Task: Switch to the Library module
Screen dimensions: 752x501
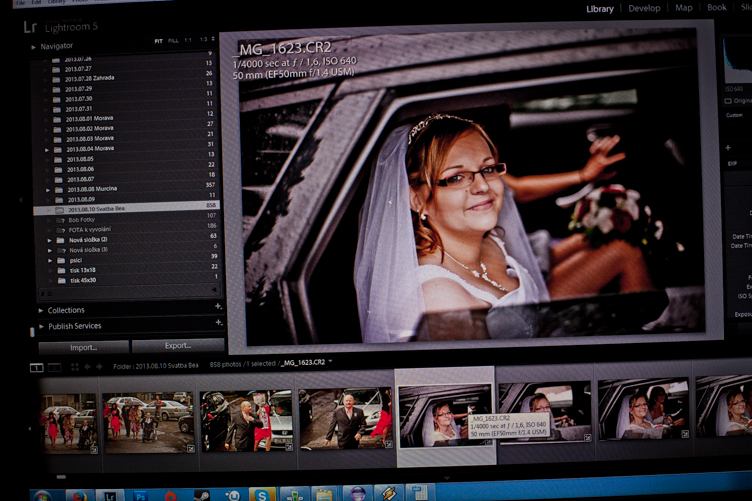Action: (599, 9)
